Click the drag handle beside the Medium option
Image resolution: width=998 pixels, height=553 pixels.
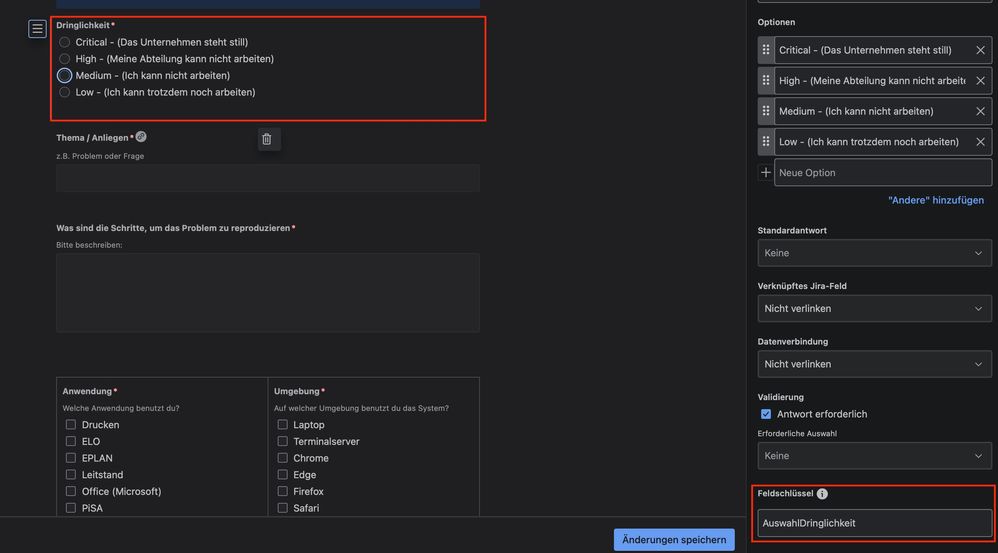click(x=766, y=111)
